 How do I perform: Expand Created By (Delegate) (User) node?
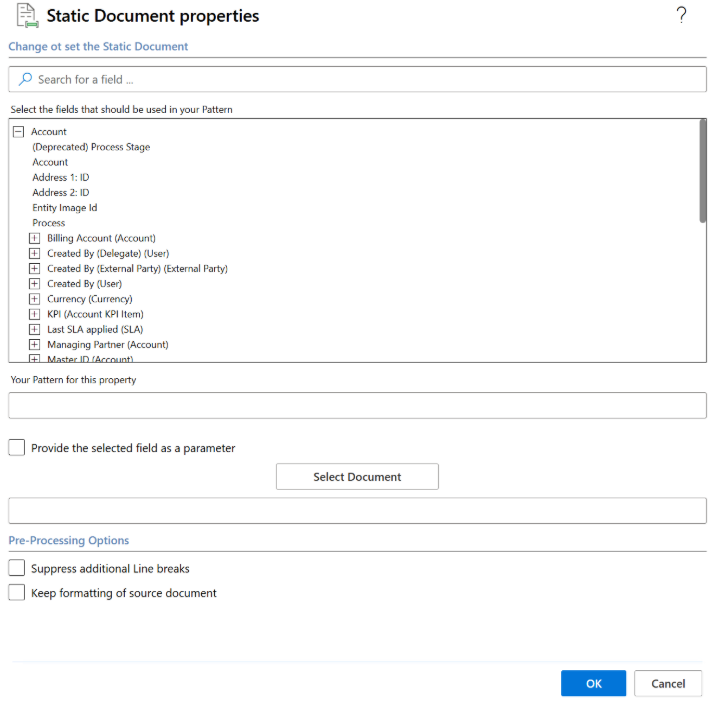[x=35, y=254]
